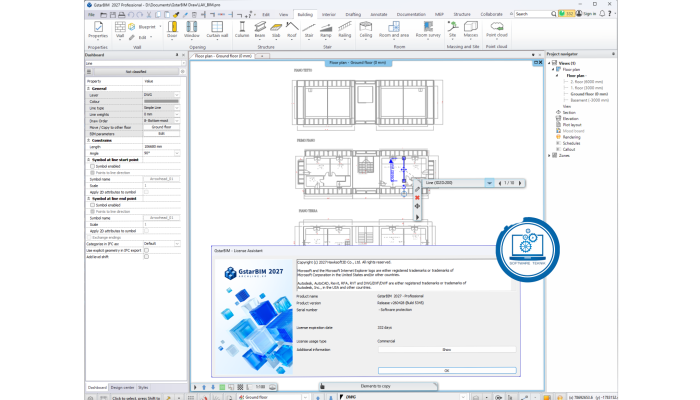Click the Not classified button

tap(136, 71)
